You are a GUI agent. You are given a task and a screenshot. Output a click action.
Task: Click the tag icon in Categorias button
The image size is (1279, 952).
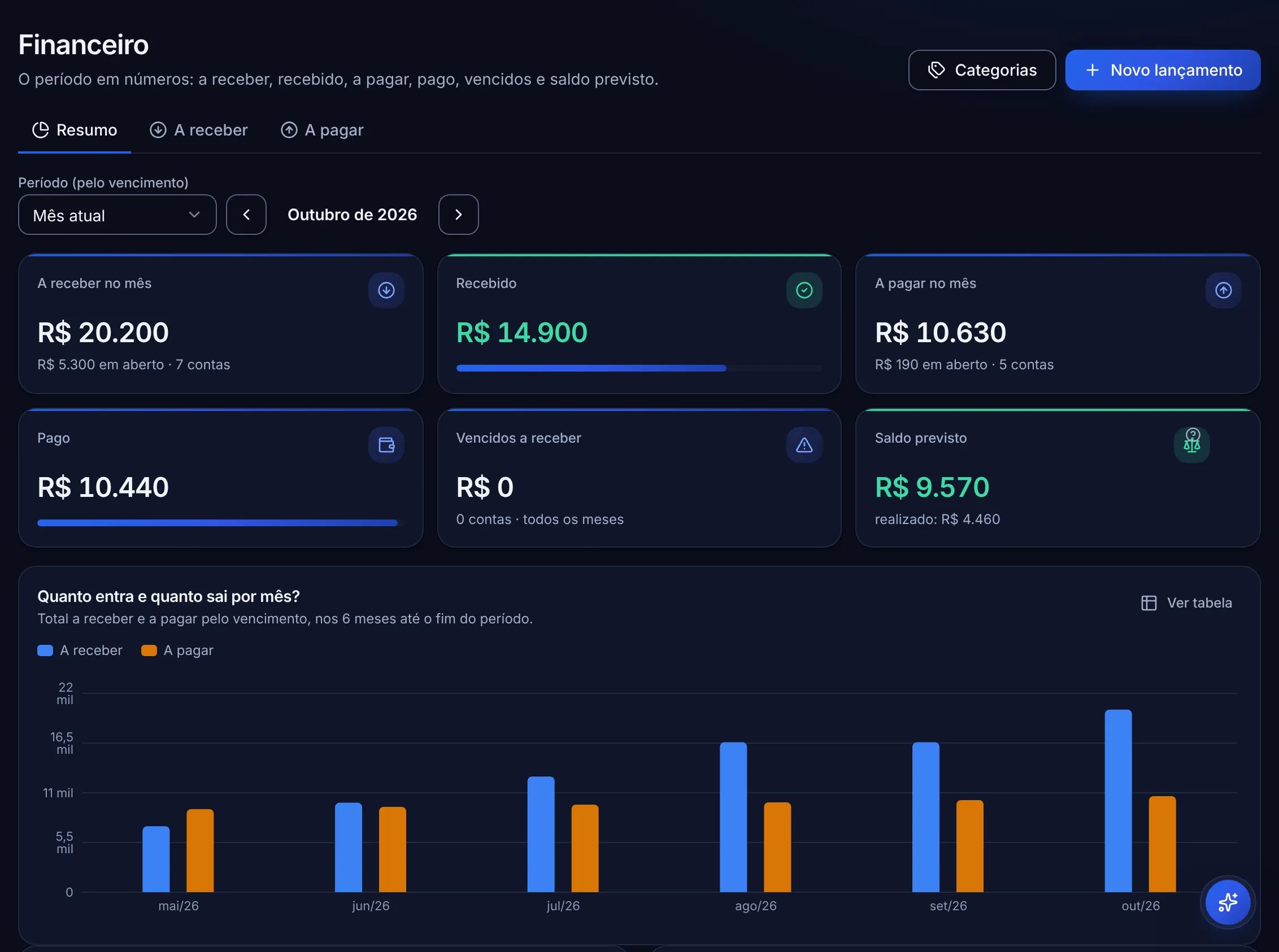pos(936,69)
